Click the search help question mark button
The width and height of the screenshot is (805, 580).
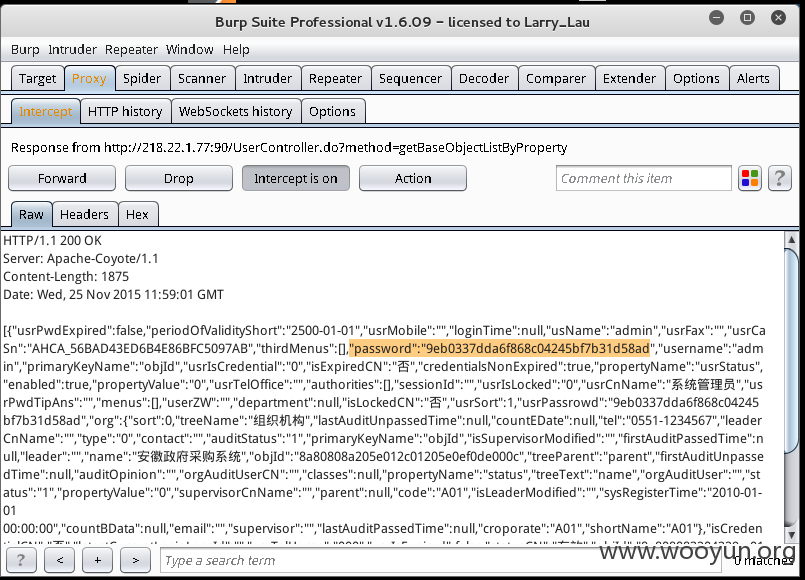pyautogui.click(x=21, y=560)
